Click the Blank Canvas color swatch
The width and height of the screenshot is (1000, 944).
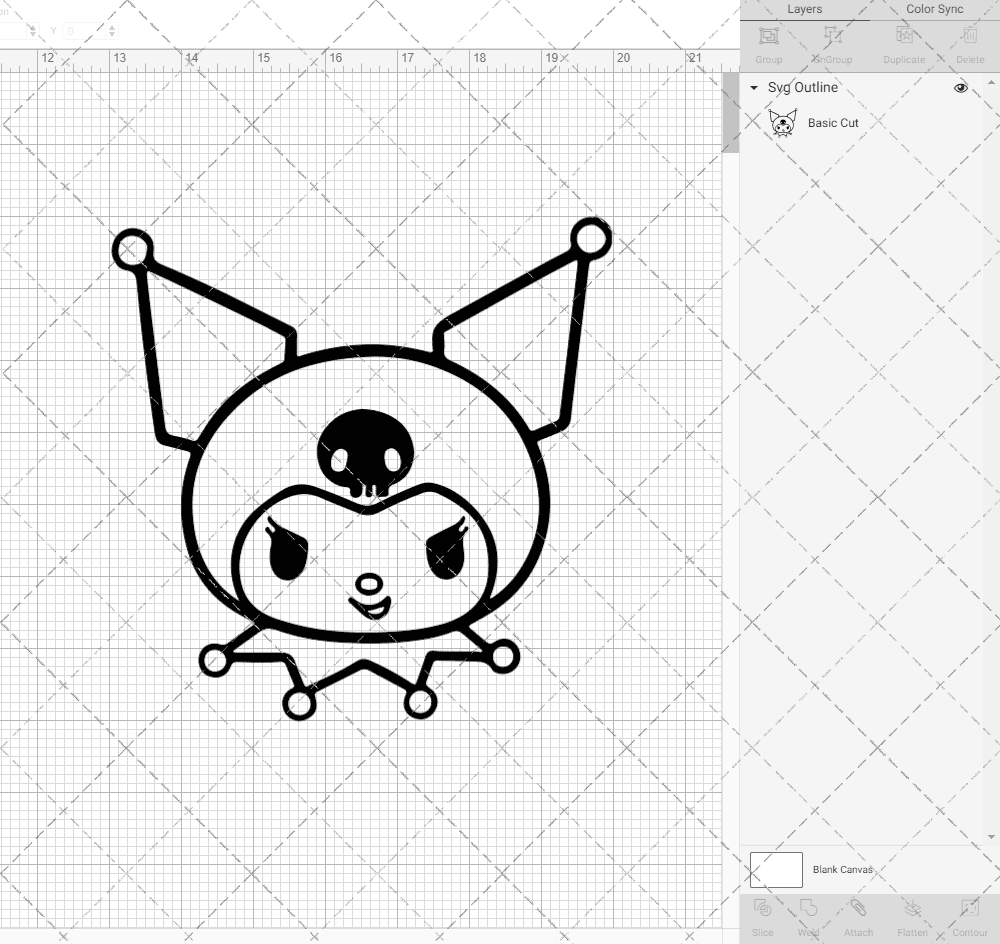pos(776,869)
